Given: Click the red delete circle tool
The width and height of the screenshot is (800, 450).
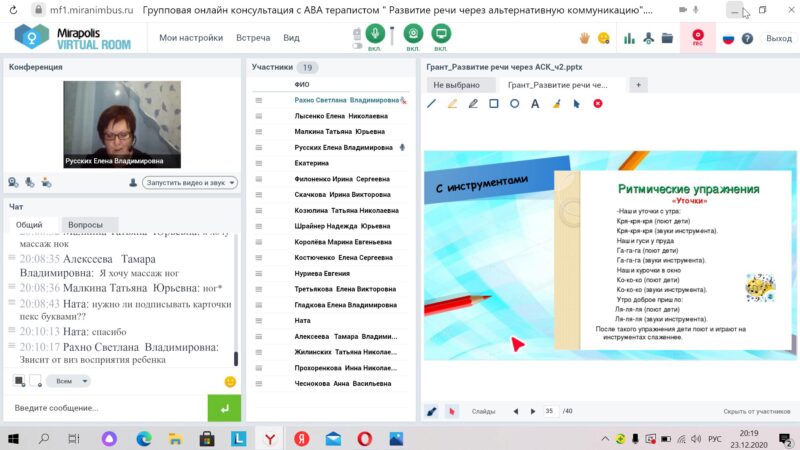Looking at the screenshot, I should 597,104.
